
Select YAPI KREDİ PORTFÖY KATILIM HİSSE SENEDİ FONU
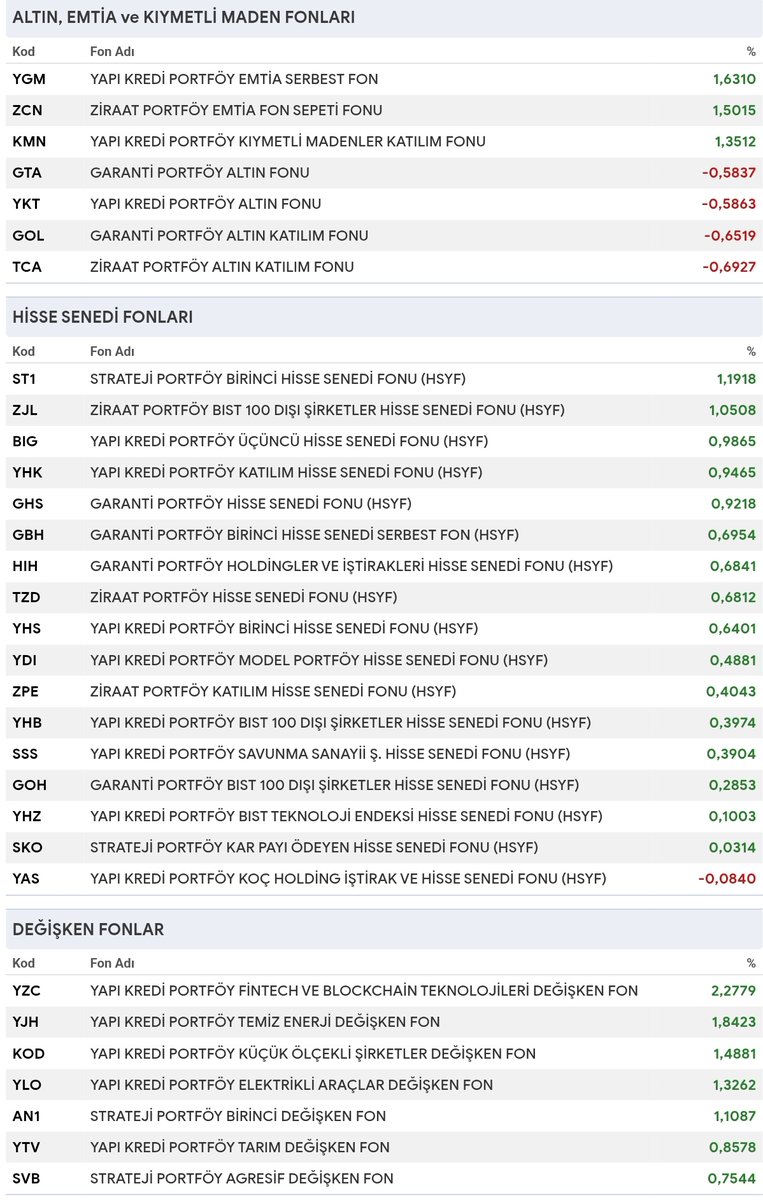point(286,472)
